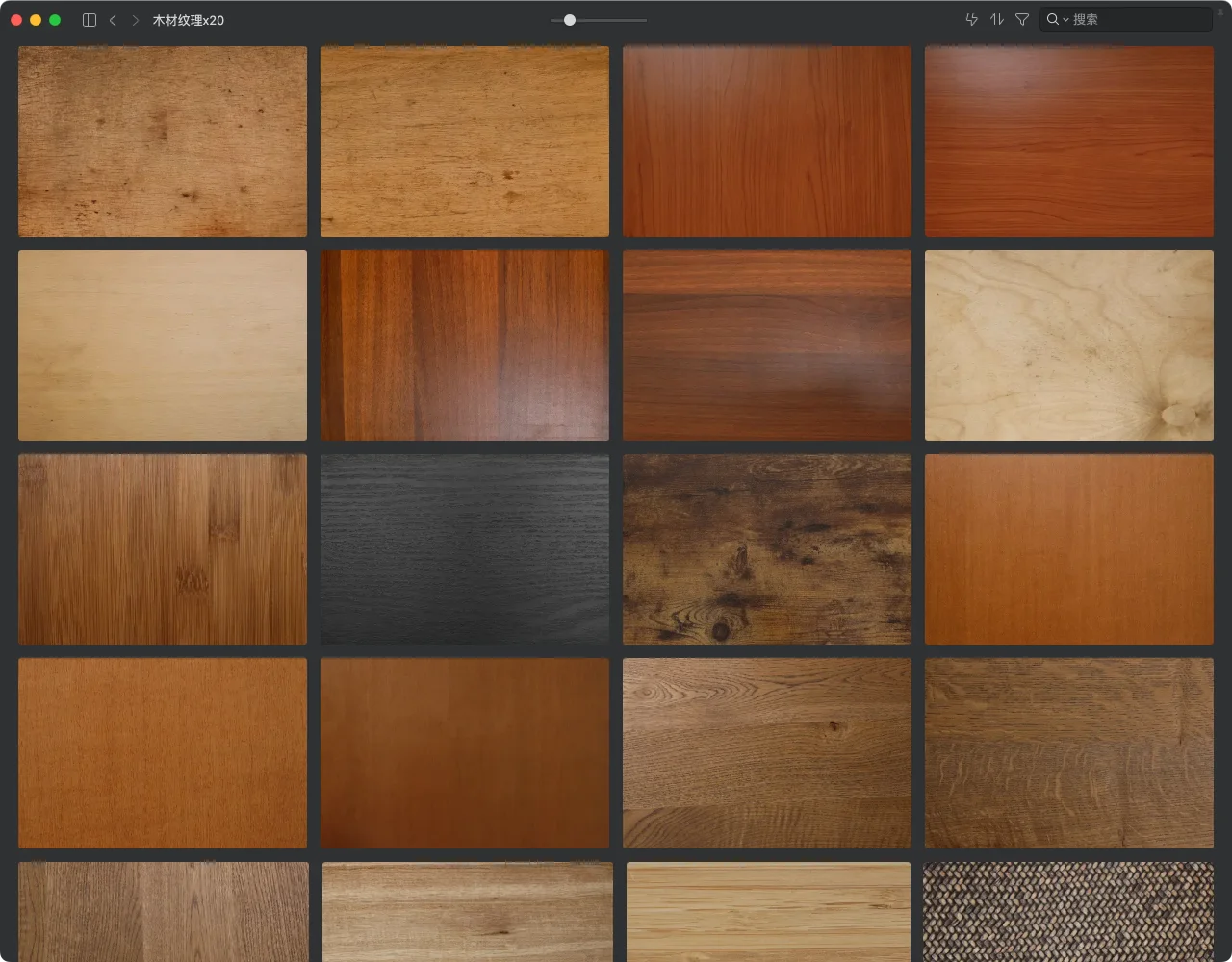This screenshot has height=962, width=1232.
Task: Select the dark reddish-brown smooth wood thumbnail
Action: coord(465,753)
